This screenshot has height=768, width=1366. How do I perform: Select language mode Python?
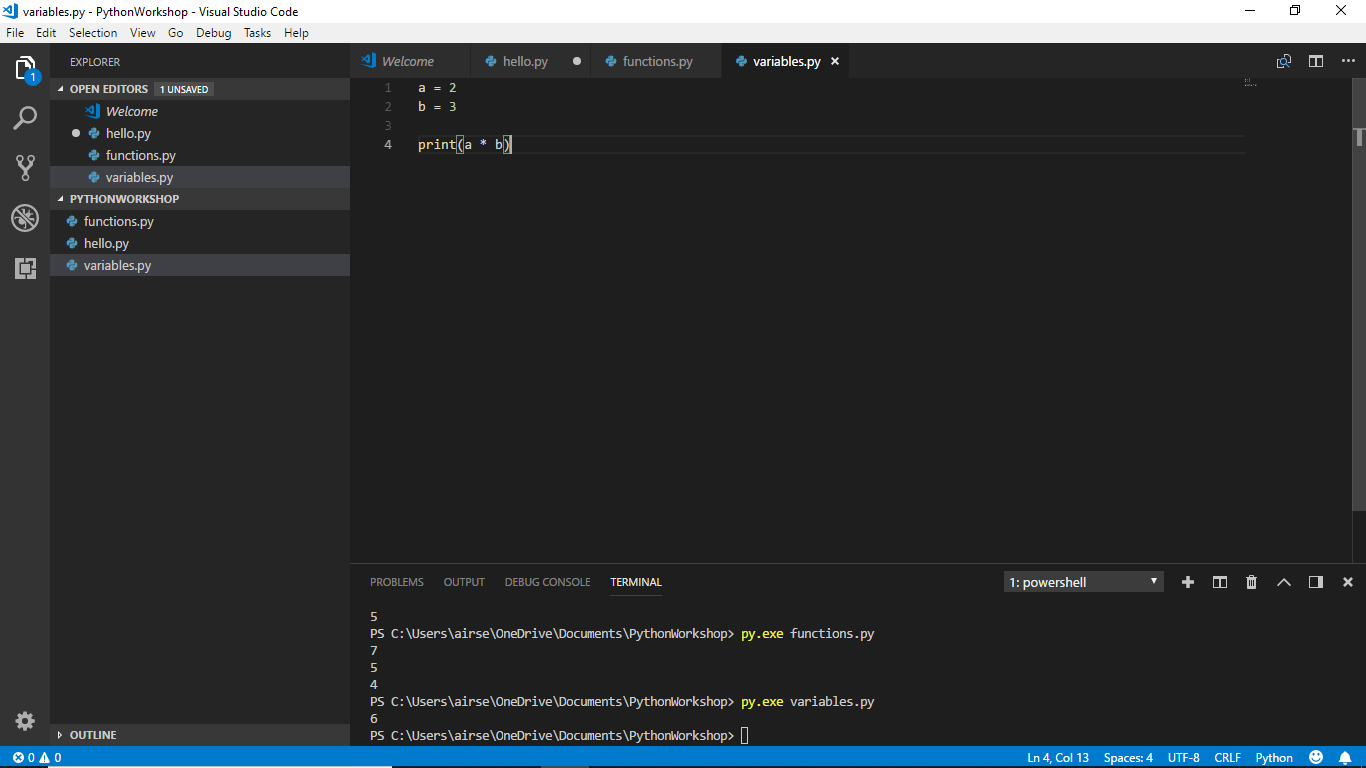coord(1274,758)
